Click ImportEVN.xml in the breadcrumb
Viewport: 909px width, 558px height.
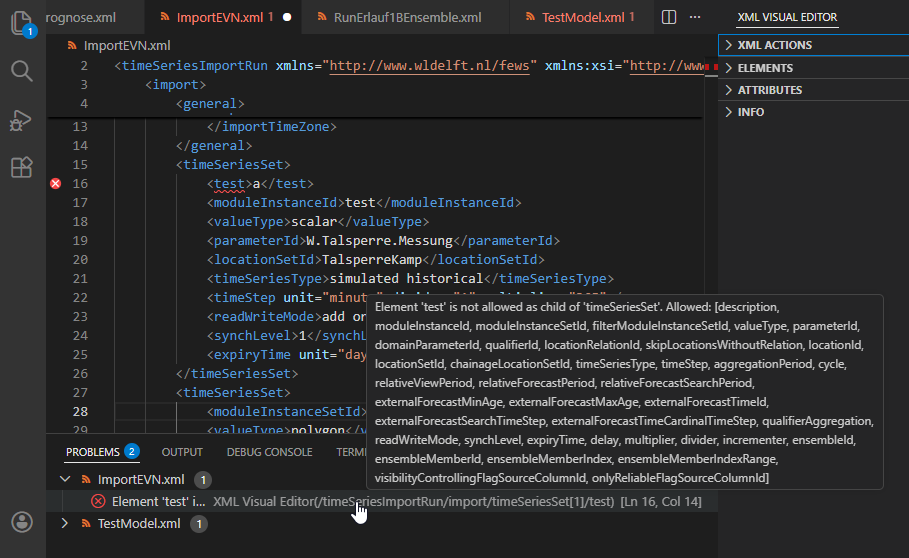coord(127,45)
